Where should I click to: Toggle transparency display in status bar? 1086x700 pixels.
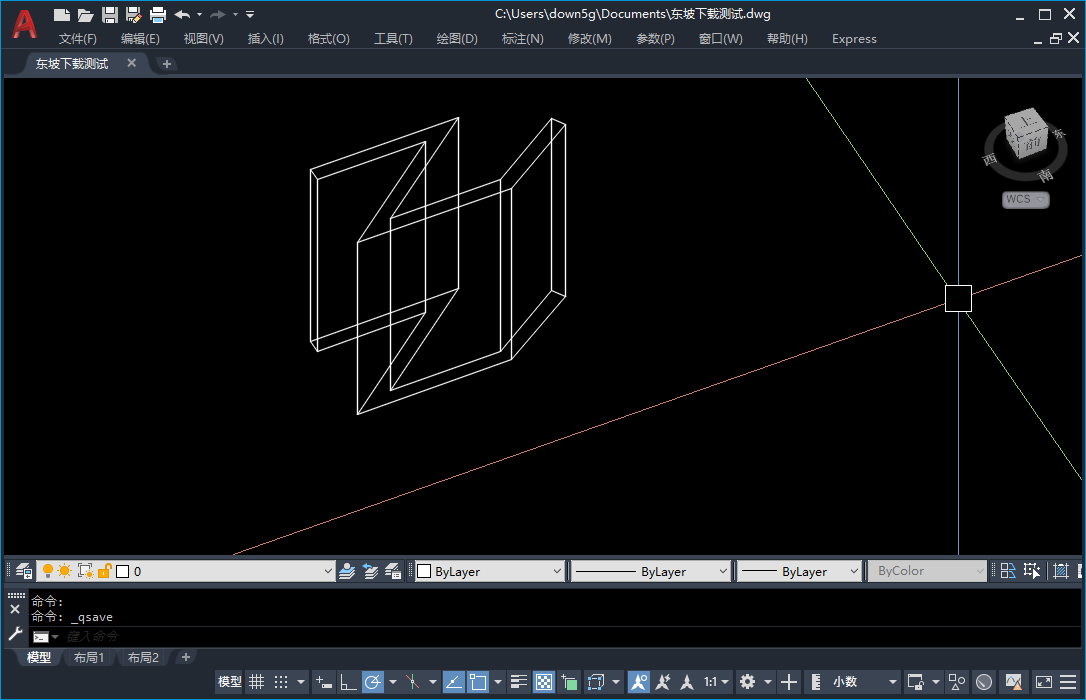click(543, 681)
